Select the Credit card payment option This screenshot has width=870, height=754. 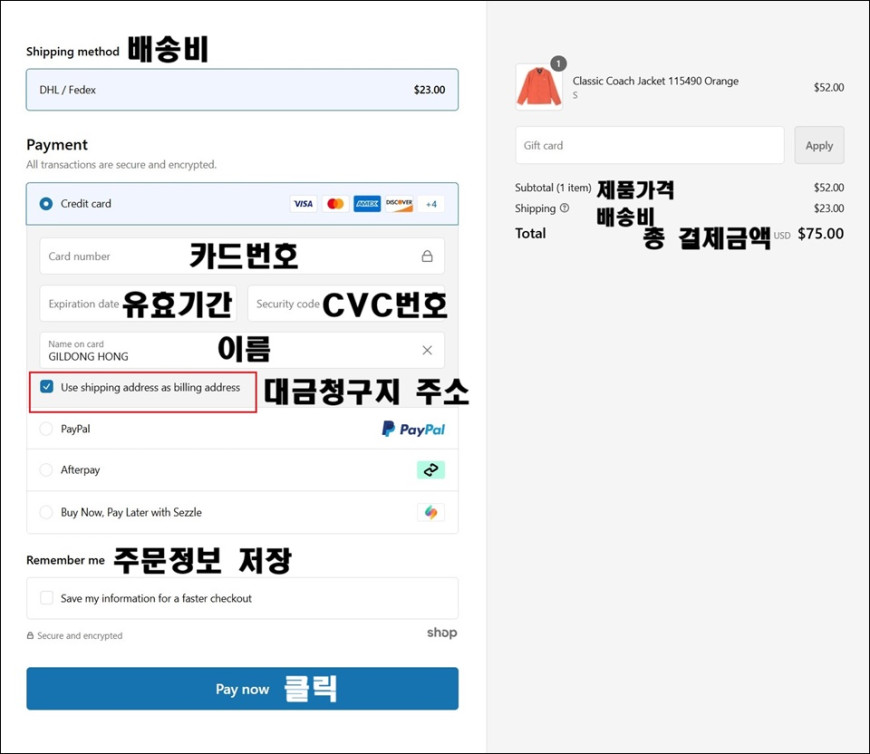[x=46, y=204]
